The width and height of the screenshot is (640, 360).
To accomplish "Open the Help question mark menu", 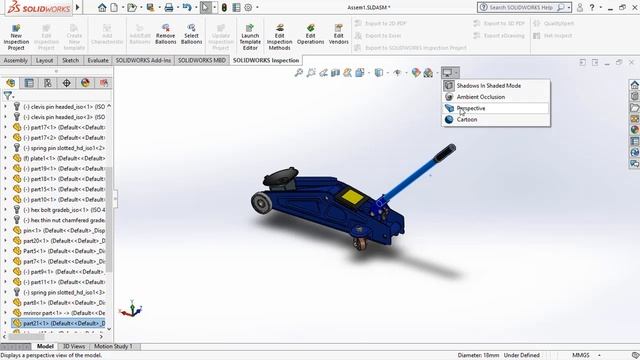I will [592, 7].
